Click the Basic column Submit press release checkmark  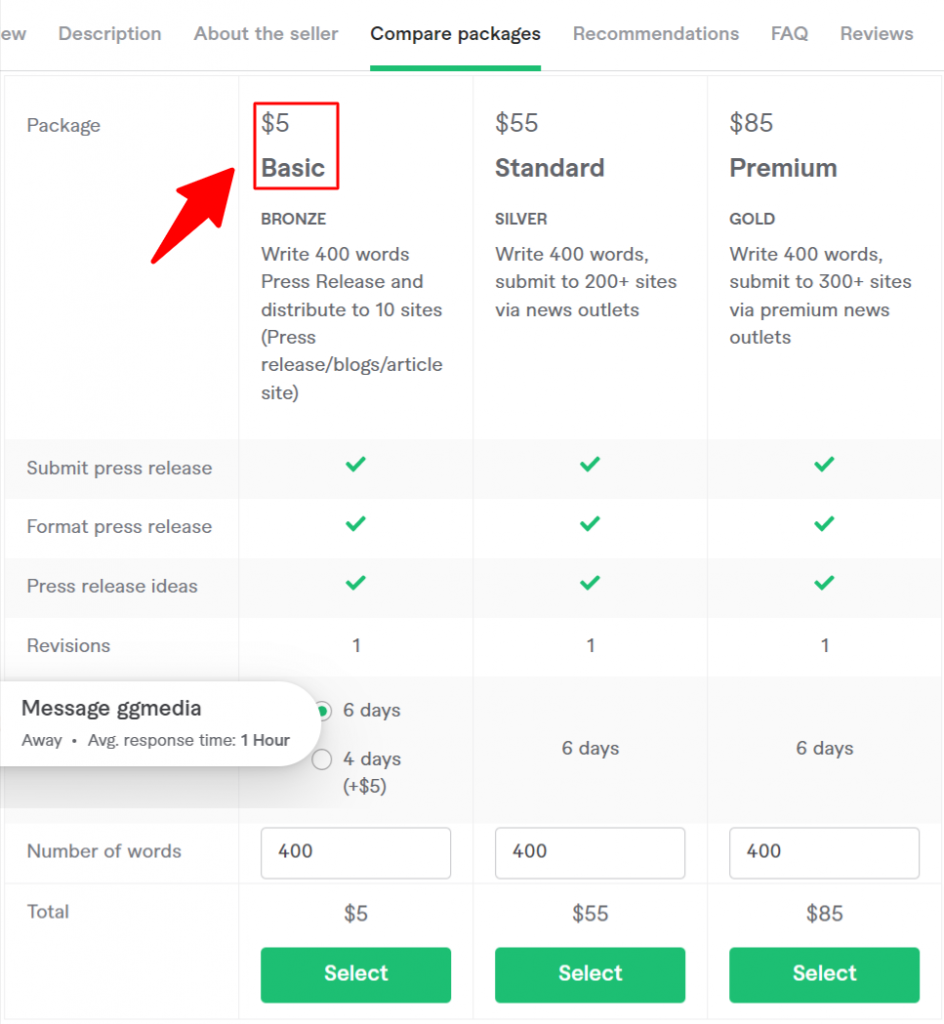356,464
